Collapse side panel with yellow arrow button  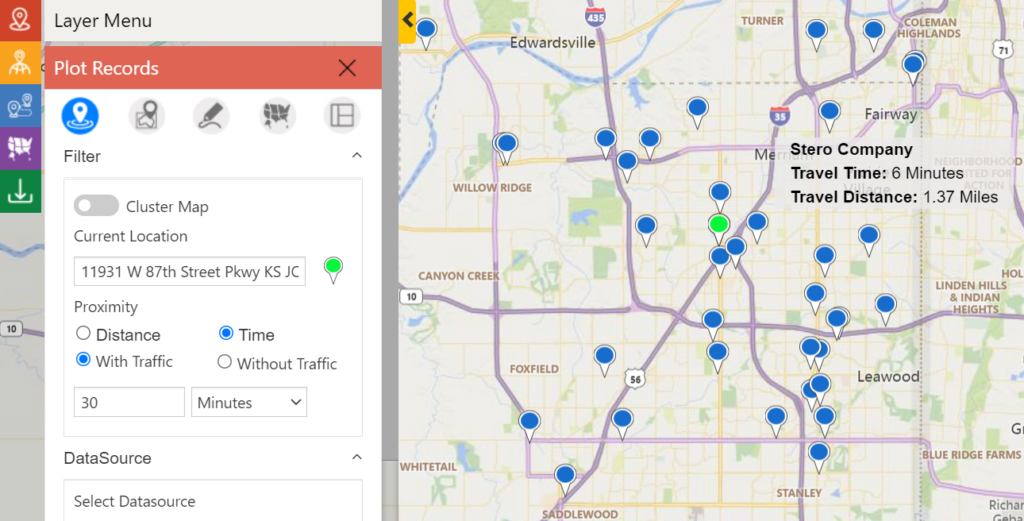pos(407,20)
